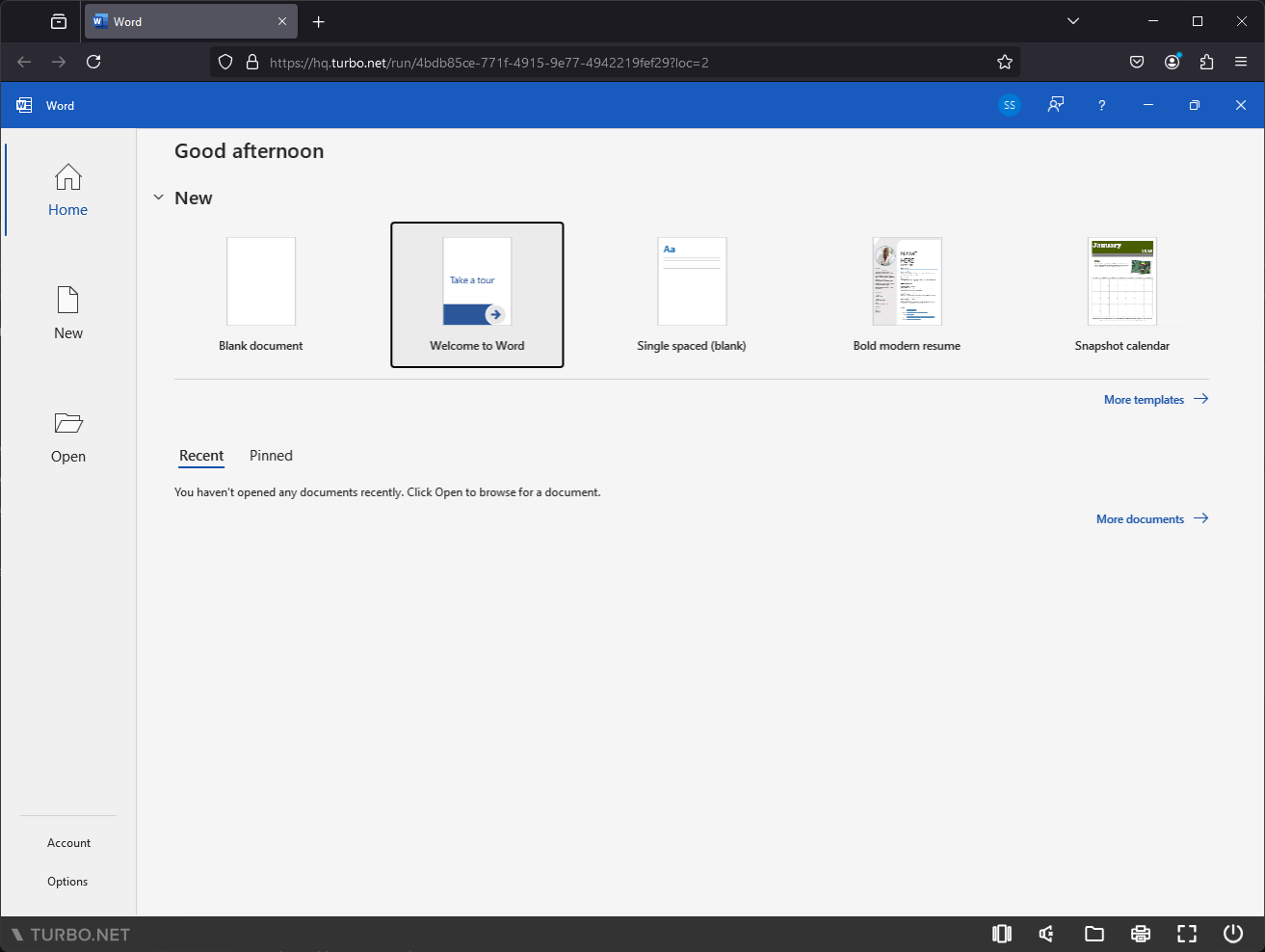Unmute audio via the speaker icon

coord(1046,934)
